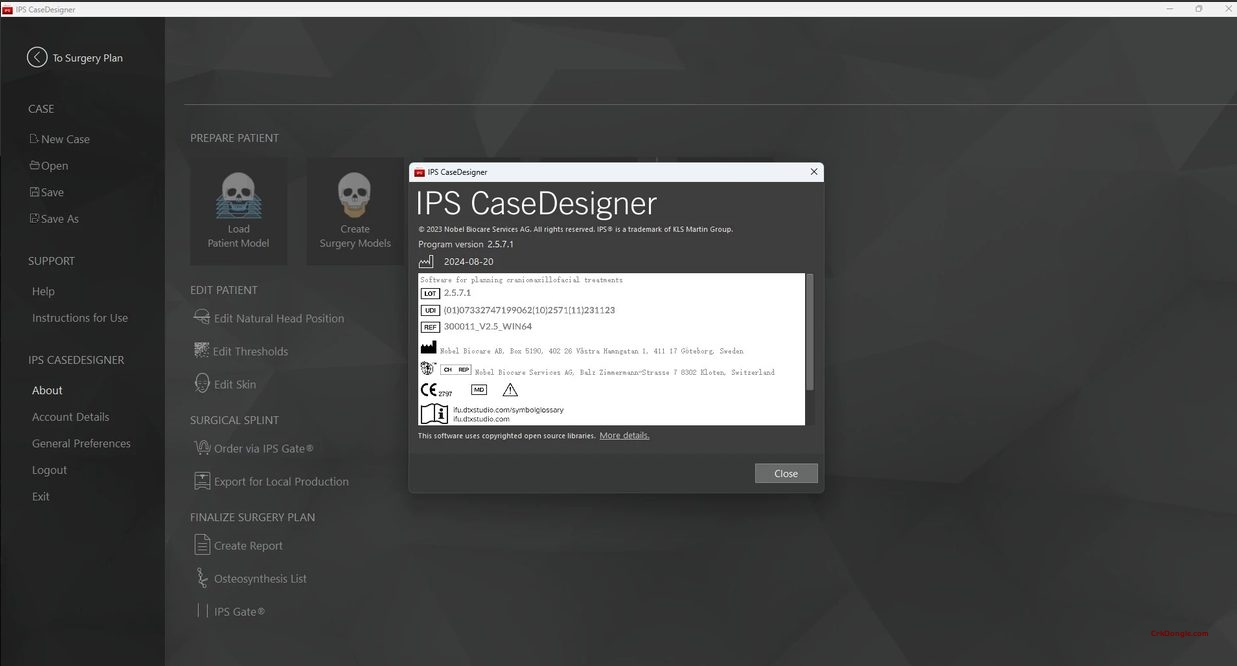Image resolution: width=1237 pixels, height=666 pixels.
Task: Click the LOT 2.5.7.1 text
Action: [x=457, y=293]
